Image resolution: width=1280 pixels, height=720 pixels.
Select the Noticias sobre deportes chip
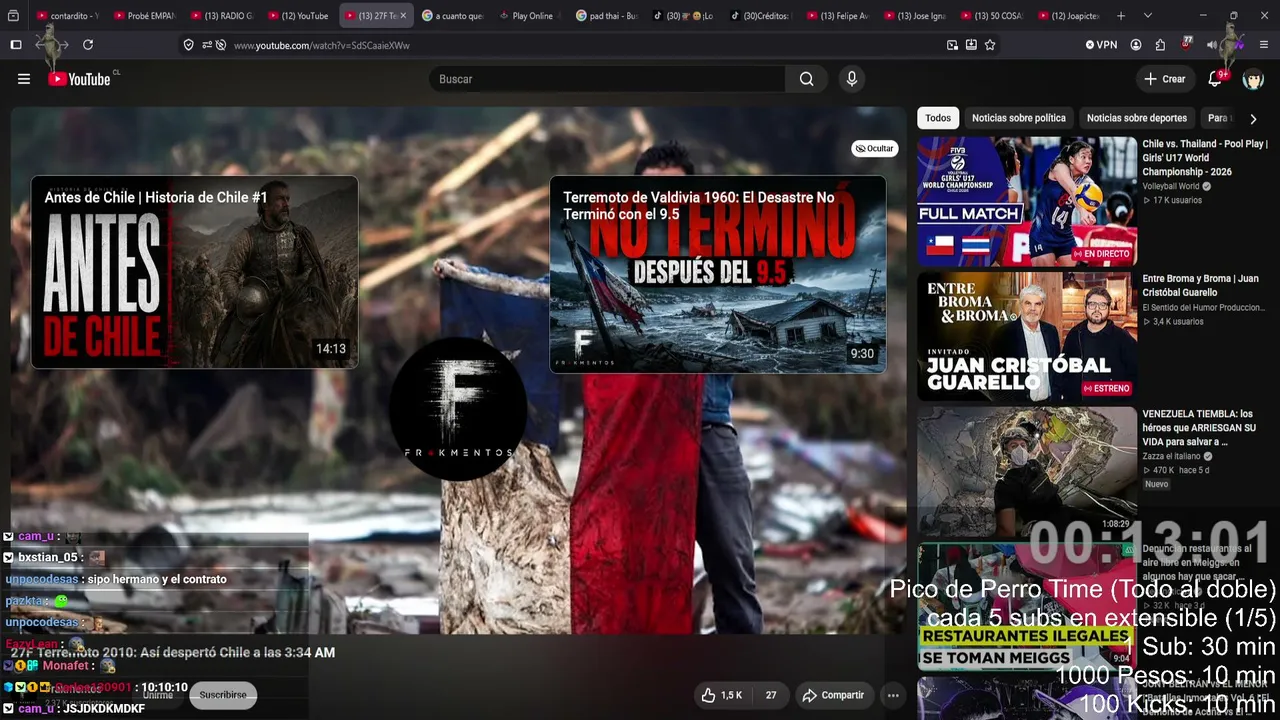point(1137,118)
